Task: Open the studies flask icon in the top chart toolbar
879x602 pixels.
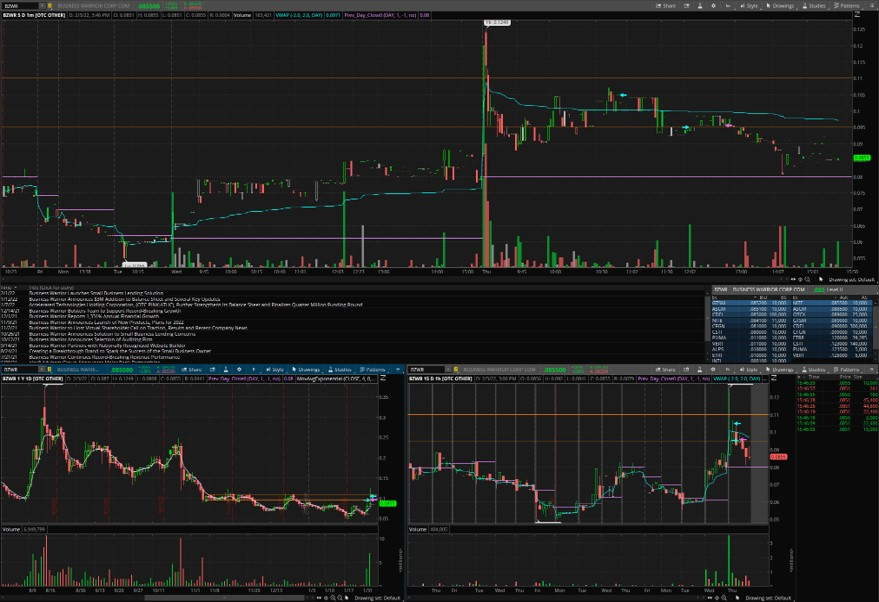Action: click(700, 6)
